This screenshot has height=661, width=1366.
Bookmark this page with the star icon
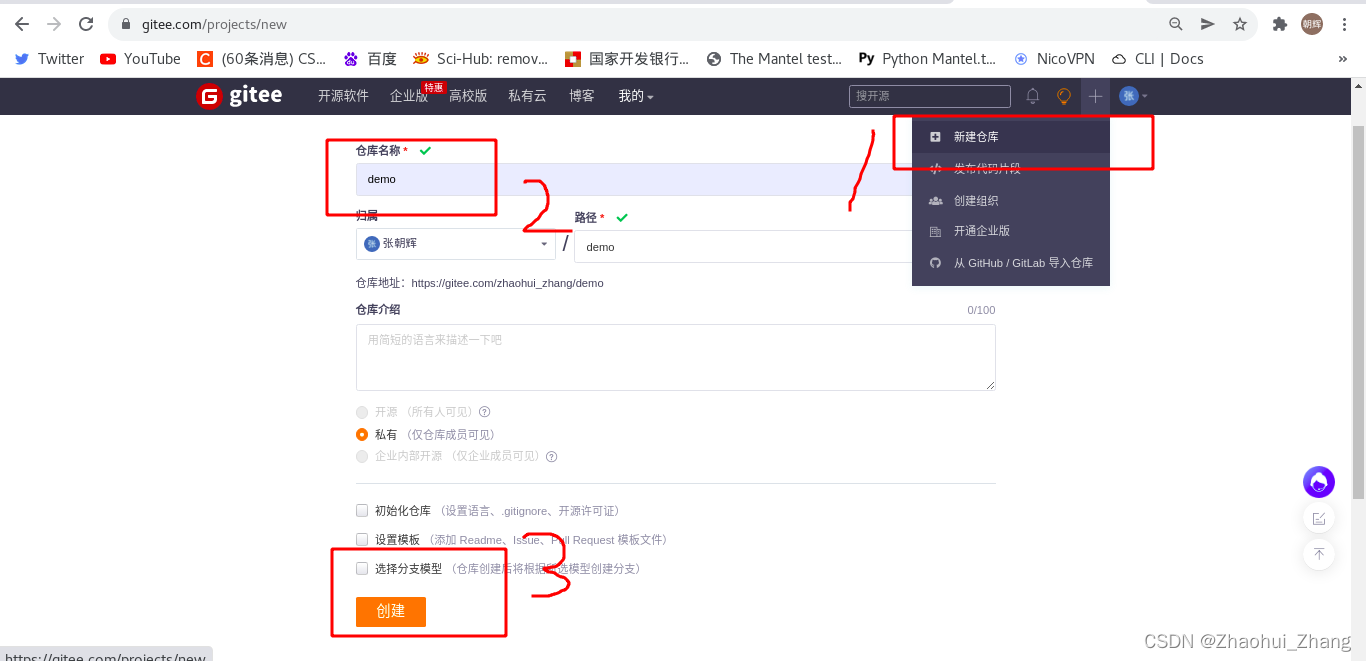[1240, 24]
